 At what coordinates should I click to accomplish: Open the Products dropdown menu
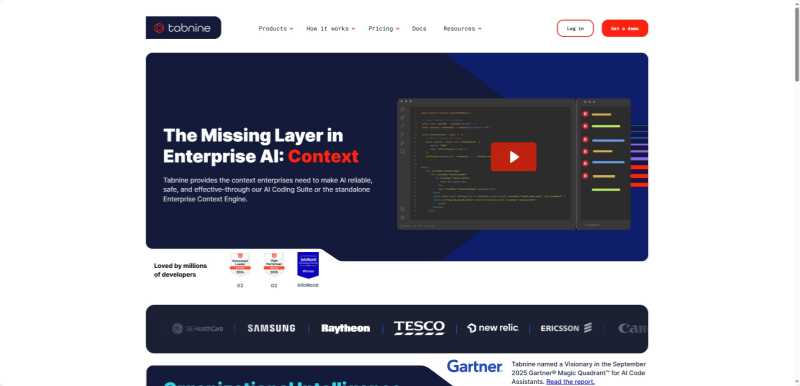click(x=276, y=29)
